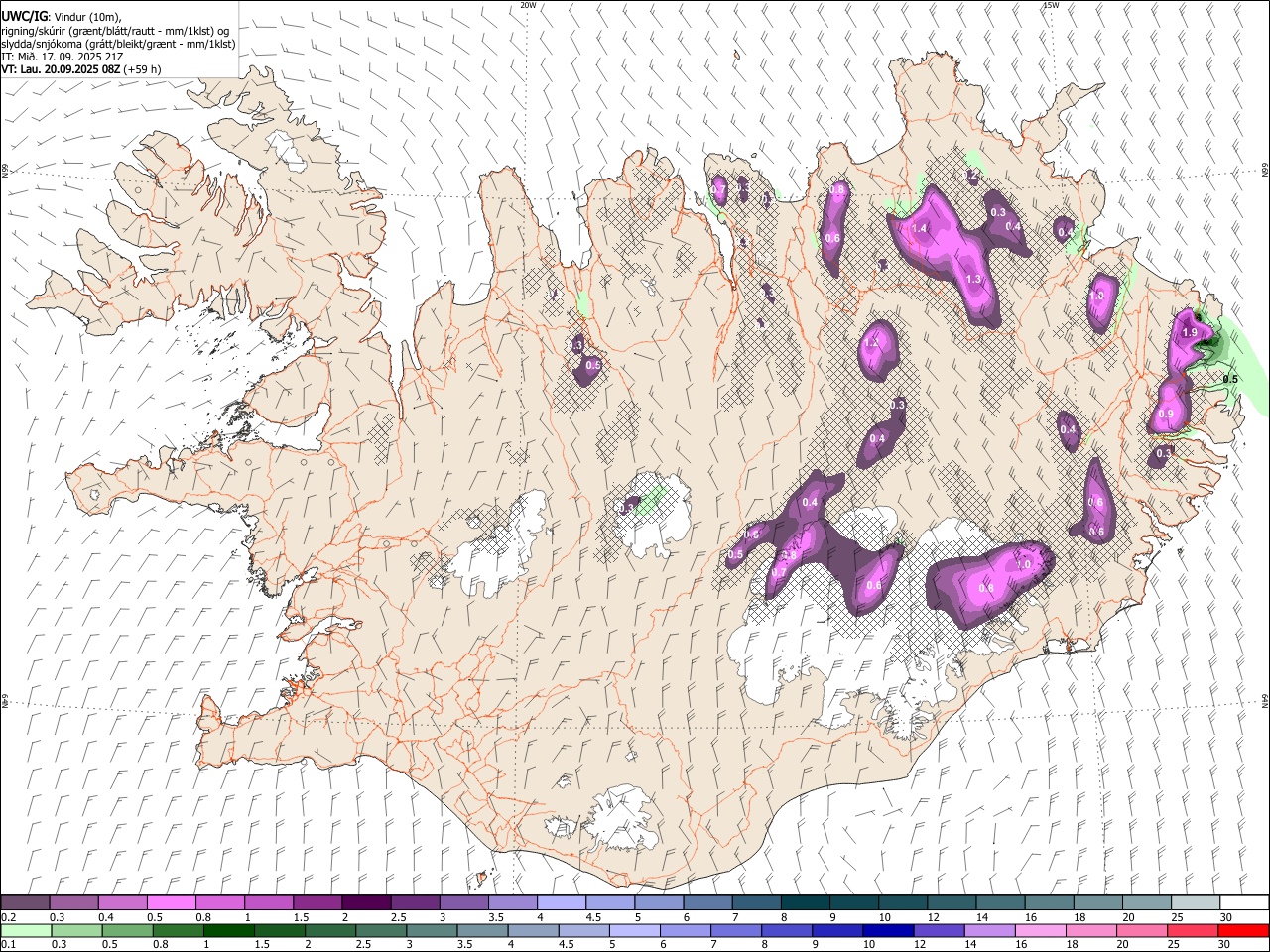Click the "rigning/skúrir (grænt/blátt/rautt - mm/1klst) og" line
1270x952 pixels.
tap(115, 31)
